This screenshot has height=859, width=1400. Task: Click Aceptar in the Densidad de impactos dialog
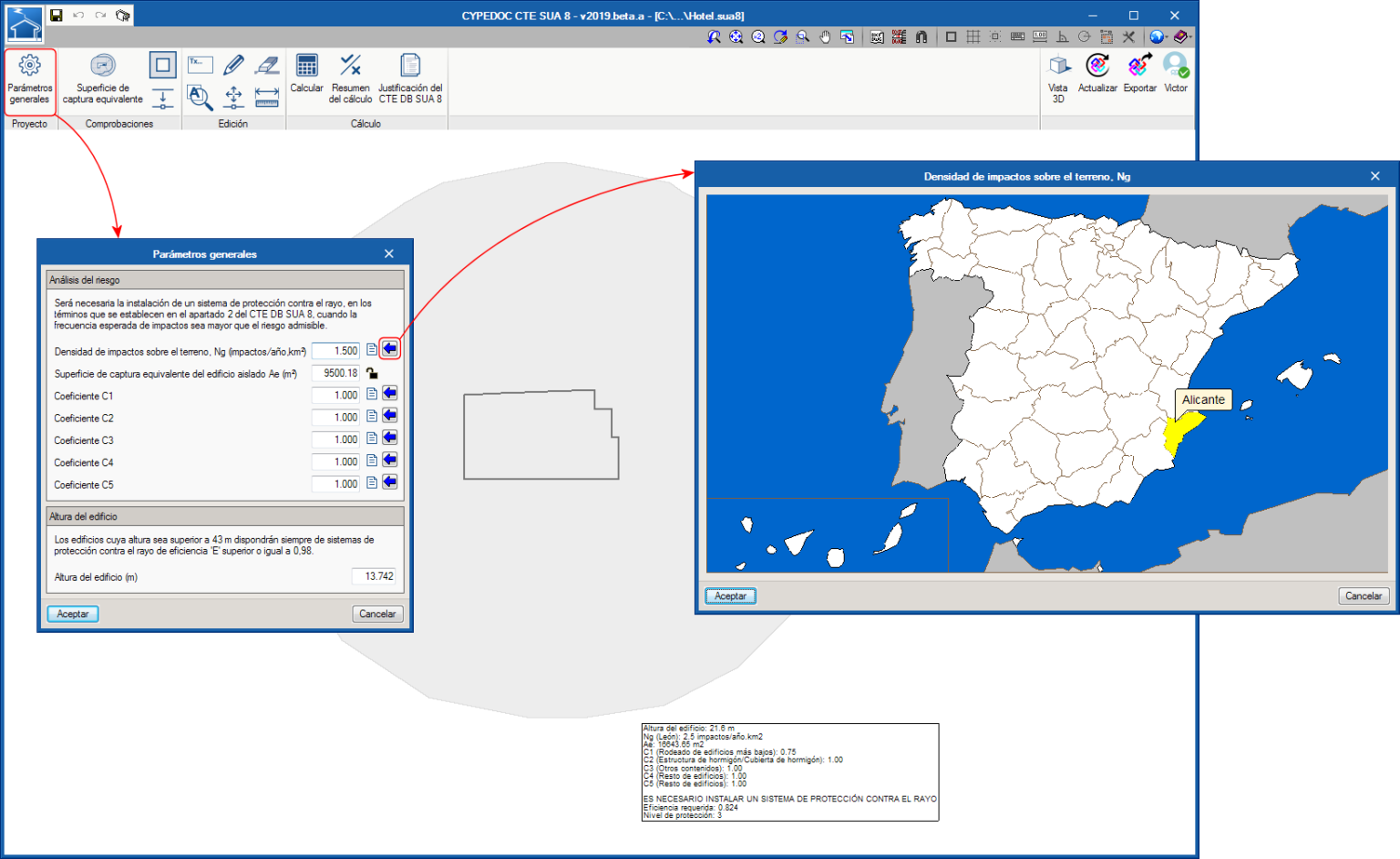[730, 596]
